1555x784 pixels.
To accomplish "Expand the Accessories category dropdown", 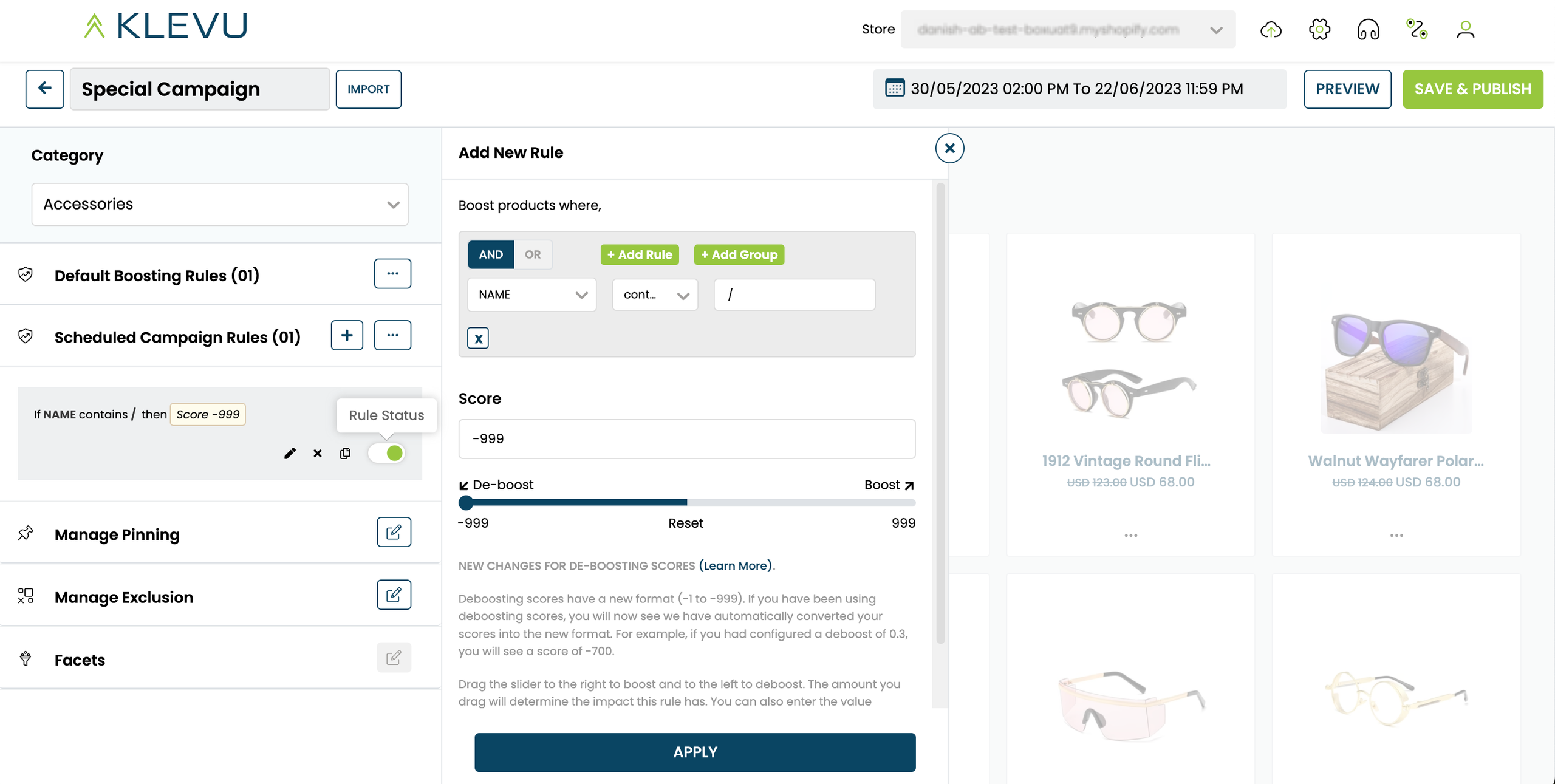I will tap(220, 204).
